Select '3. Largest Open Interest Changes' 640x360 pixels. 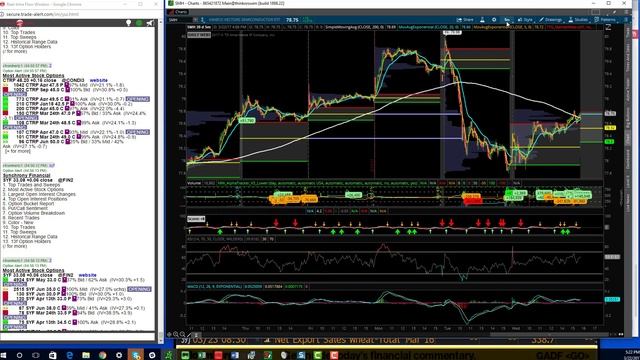[x=39, y=194]
